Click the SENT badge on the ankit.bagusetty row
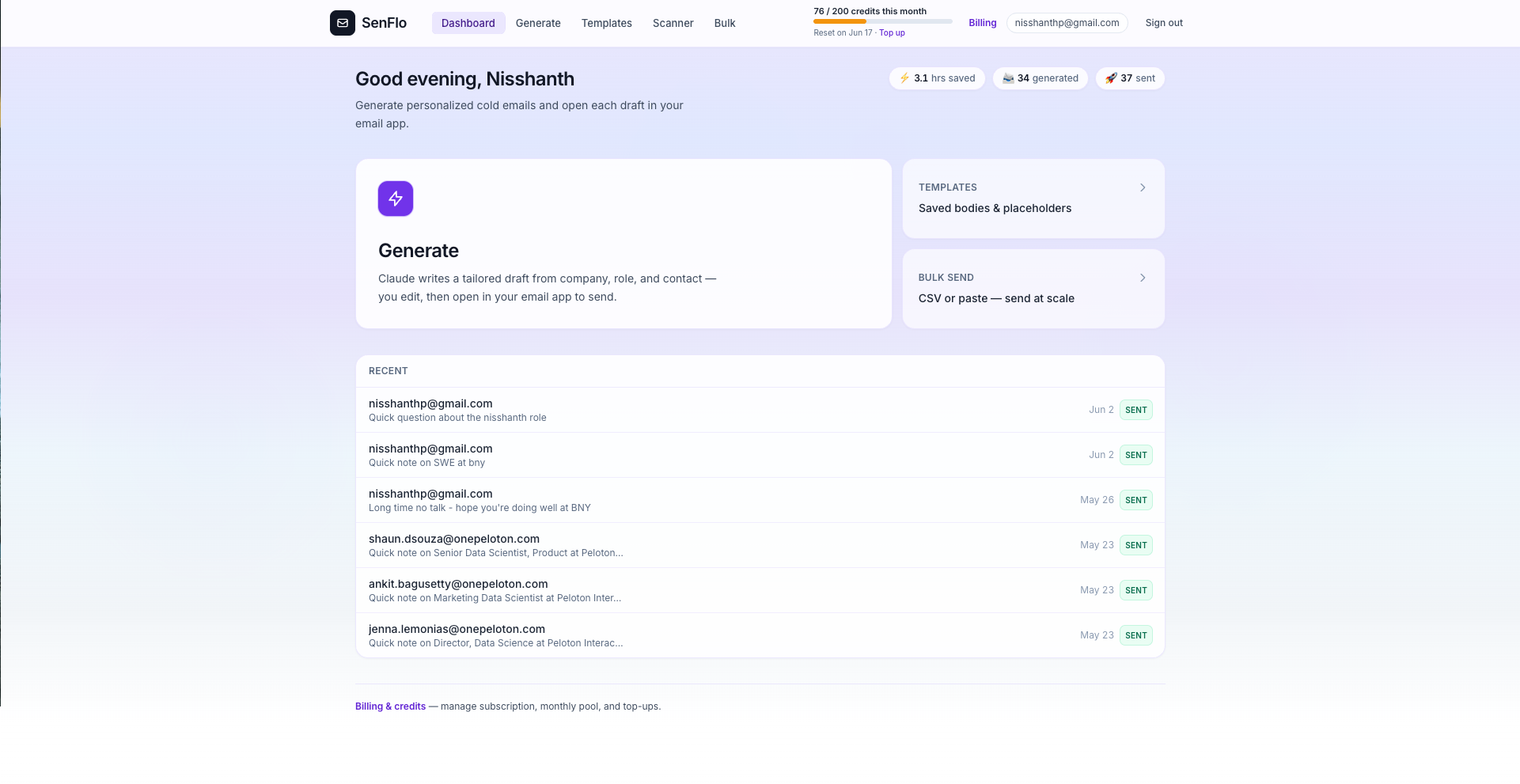Viewport: 1520px width, 784px height. click(1136, 590)
